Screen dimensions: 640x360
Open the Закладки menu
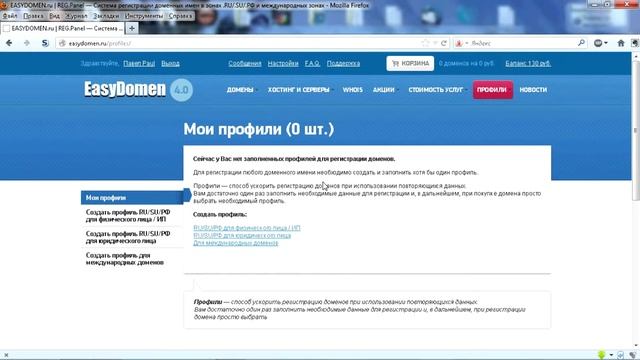click(106, 16)
